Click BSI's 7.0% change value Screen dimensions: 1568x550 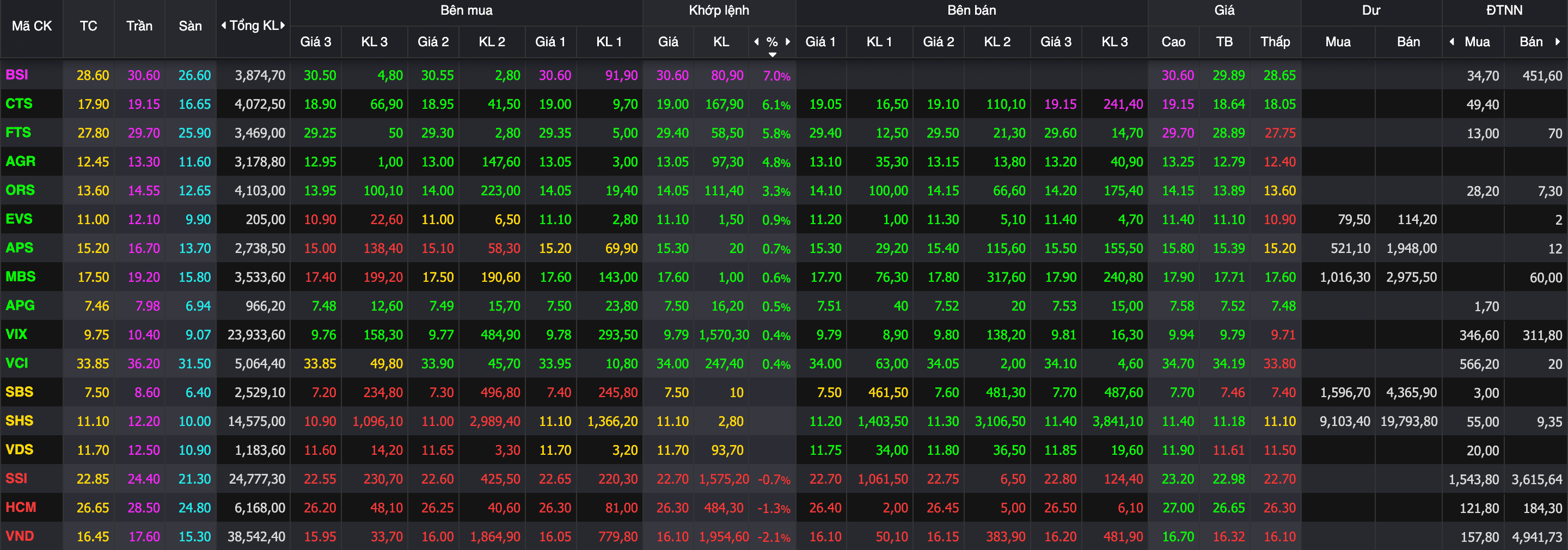777,76
